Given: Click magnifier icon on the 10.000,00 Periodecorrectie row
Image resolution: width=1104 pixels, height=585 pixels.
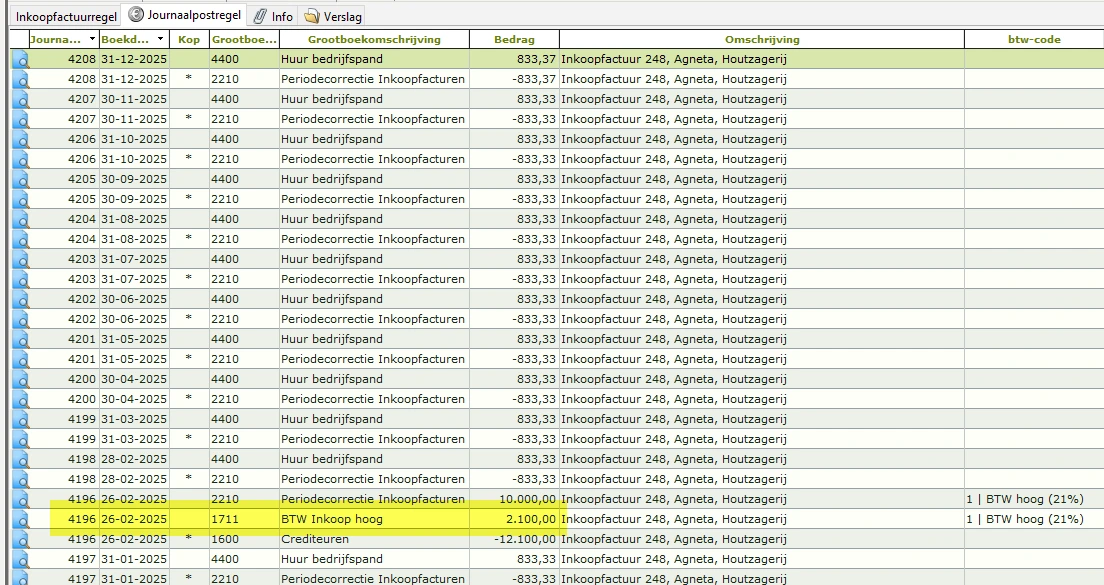Looking at the screenshot, I should pos(20,499).
